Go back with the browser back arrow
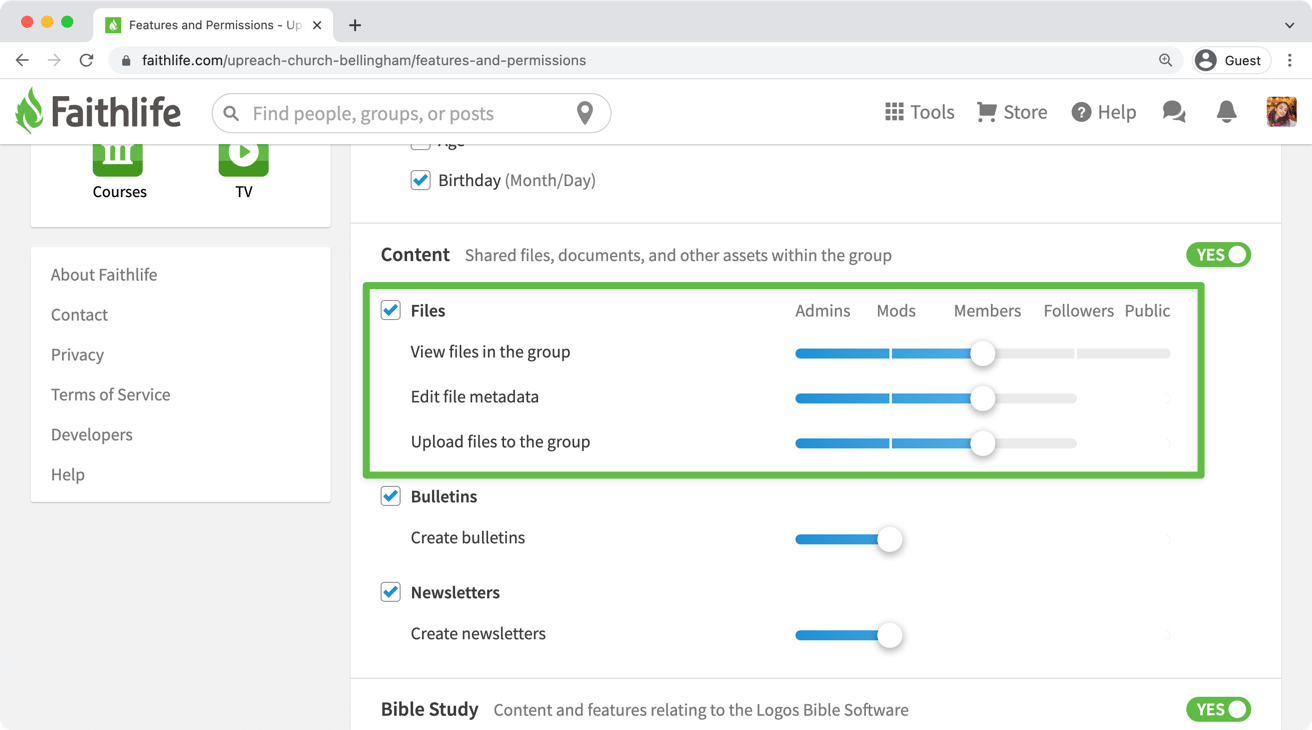Image resolution: width=1312 pixels, height=730 pixels. pos(22,60)
